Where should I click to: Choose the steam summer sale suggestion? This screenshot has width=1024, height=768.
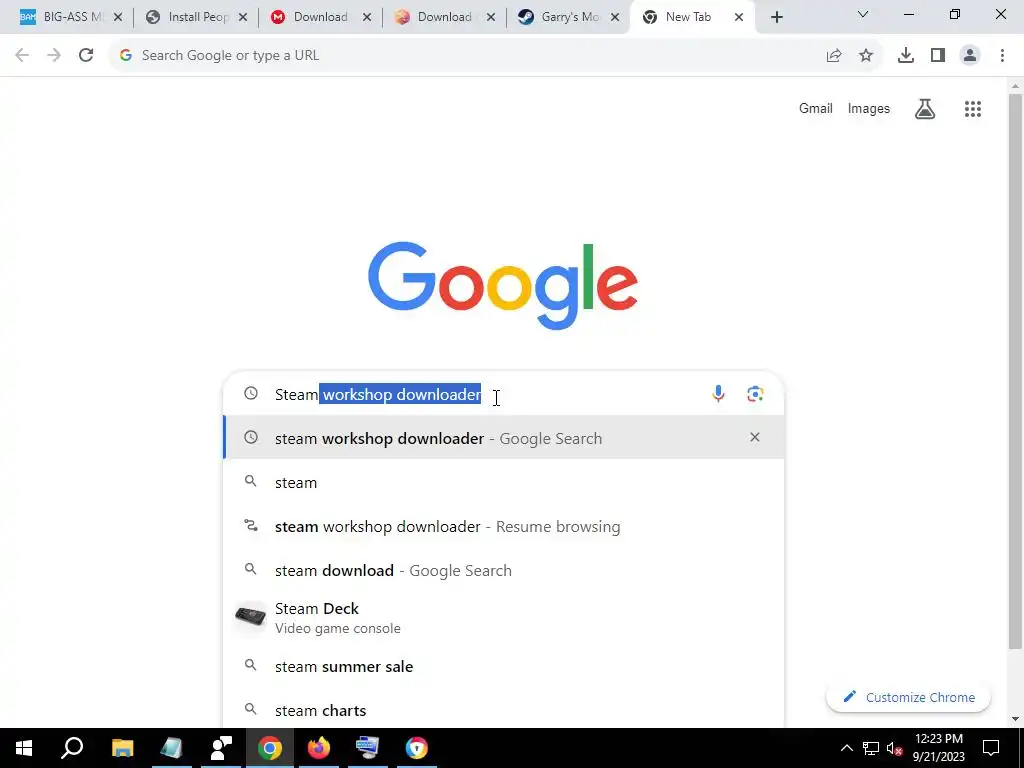point(504,666)
